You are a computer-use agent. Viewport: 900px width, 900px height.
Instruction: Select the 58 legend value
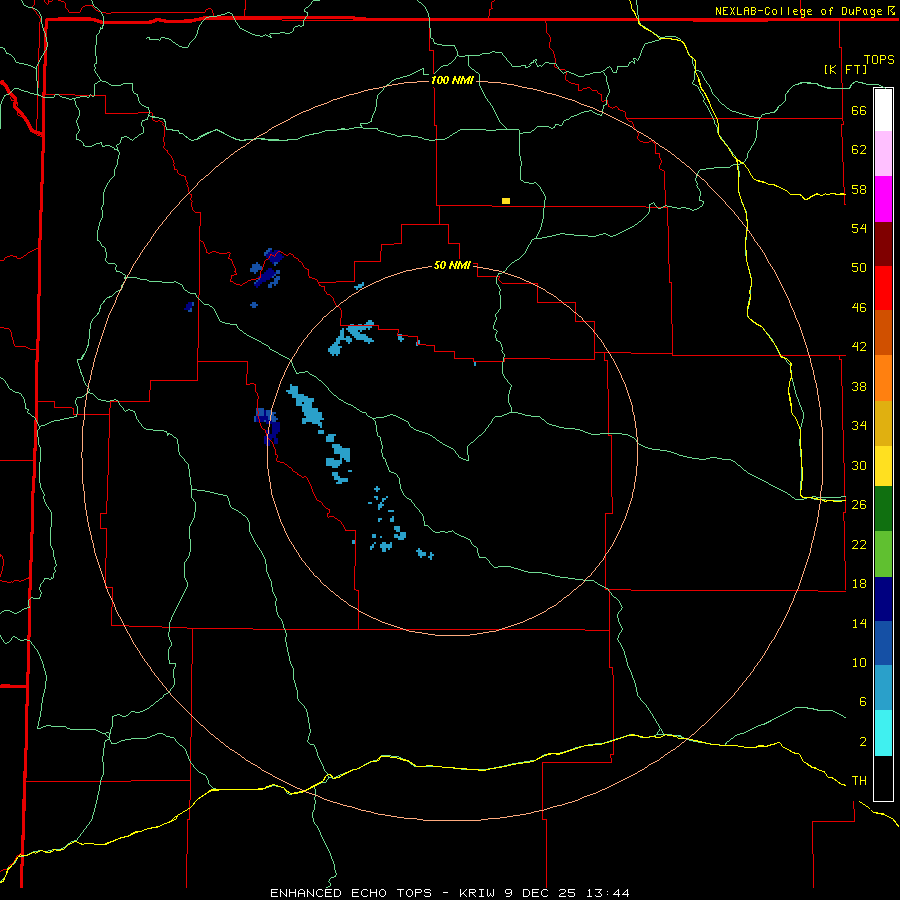859,189
